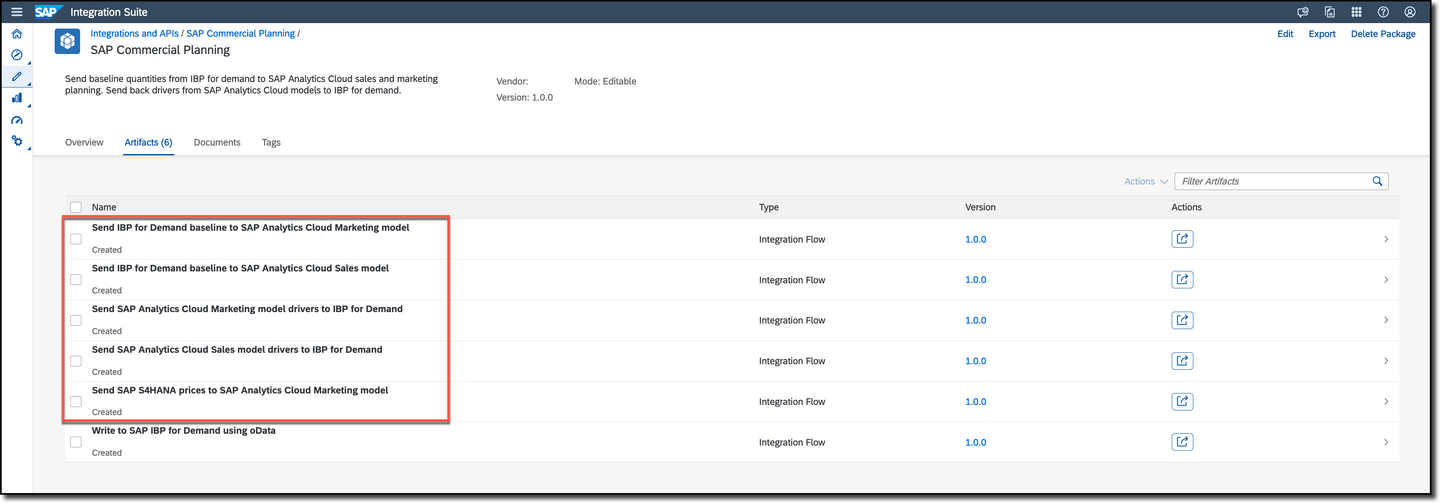Image resolution: width=1440 pixels, height=503 pixels.
Task: Switch to the Tags tab
Action: pyautogui.click(x=271, y=143)
